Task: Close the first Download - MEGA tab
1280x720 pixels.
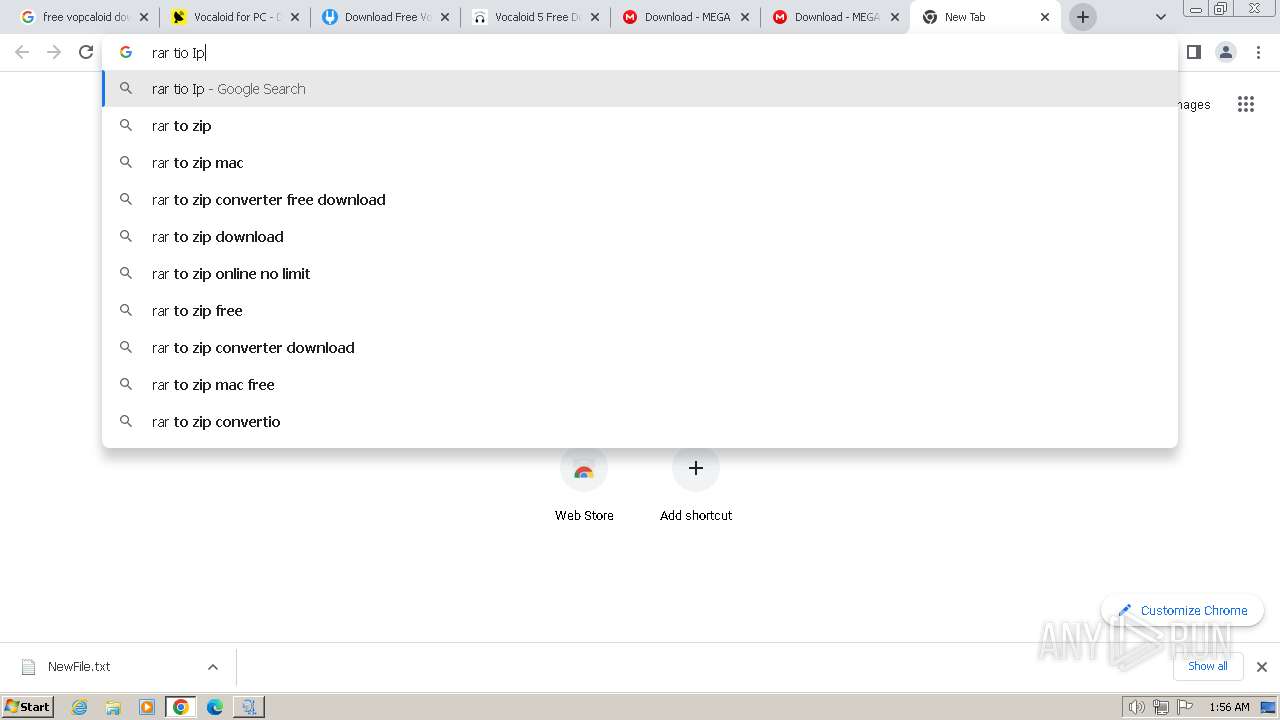Action: 745,17
